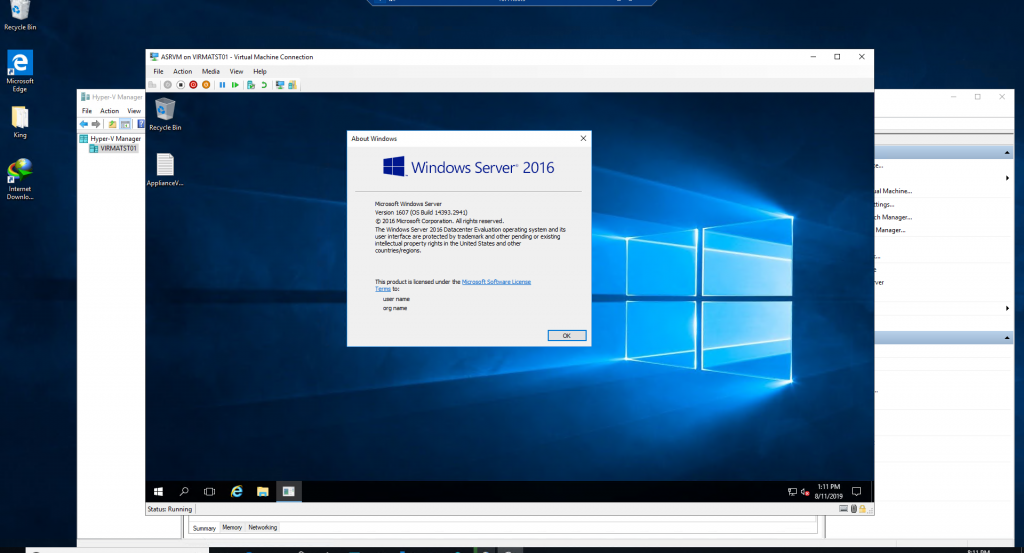Select the ApplianceV... file on VM desktop
This screenshot has height=553, width=1024.
coord(165,170)
